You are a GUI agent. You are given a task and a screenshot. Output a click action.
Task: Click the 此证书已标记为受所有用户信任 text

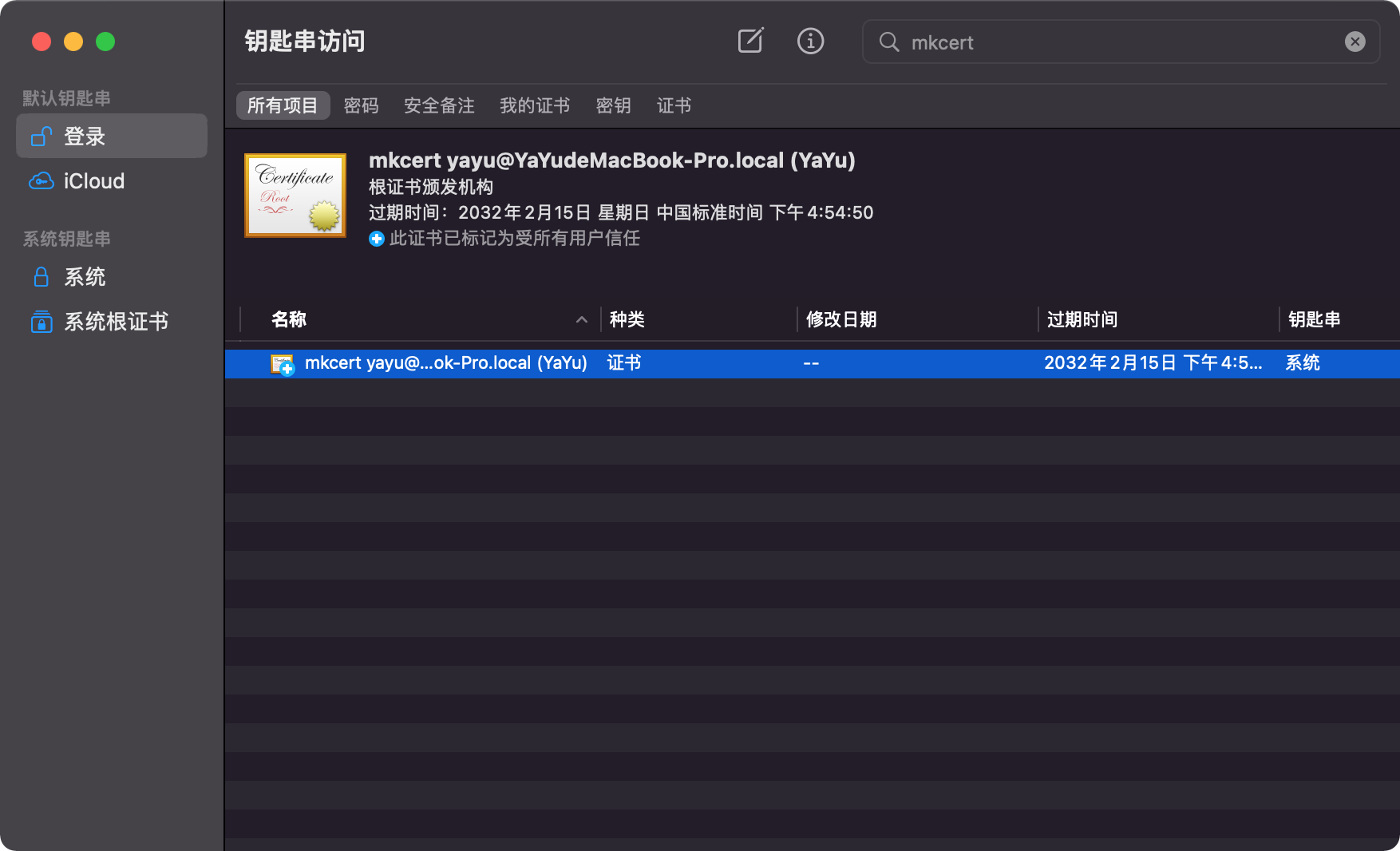click(x=515, y=238)
